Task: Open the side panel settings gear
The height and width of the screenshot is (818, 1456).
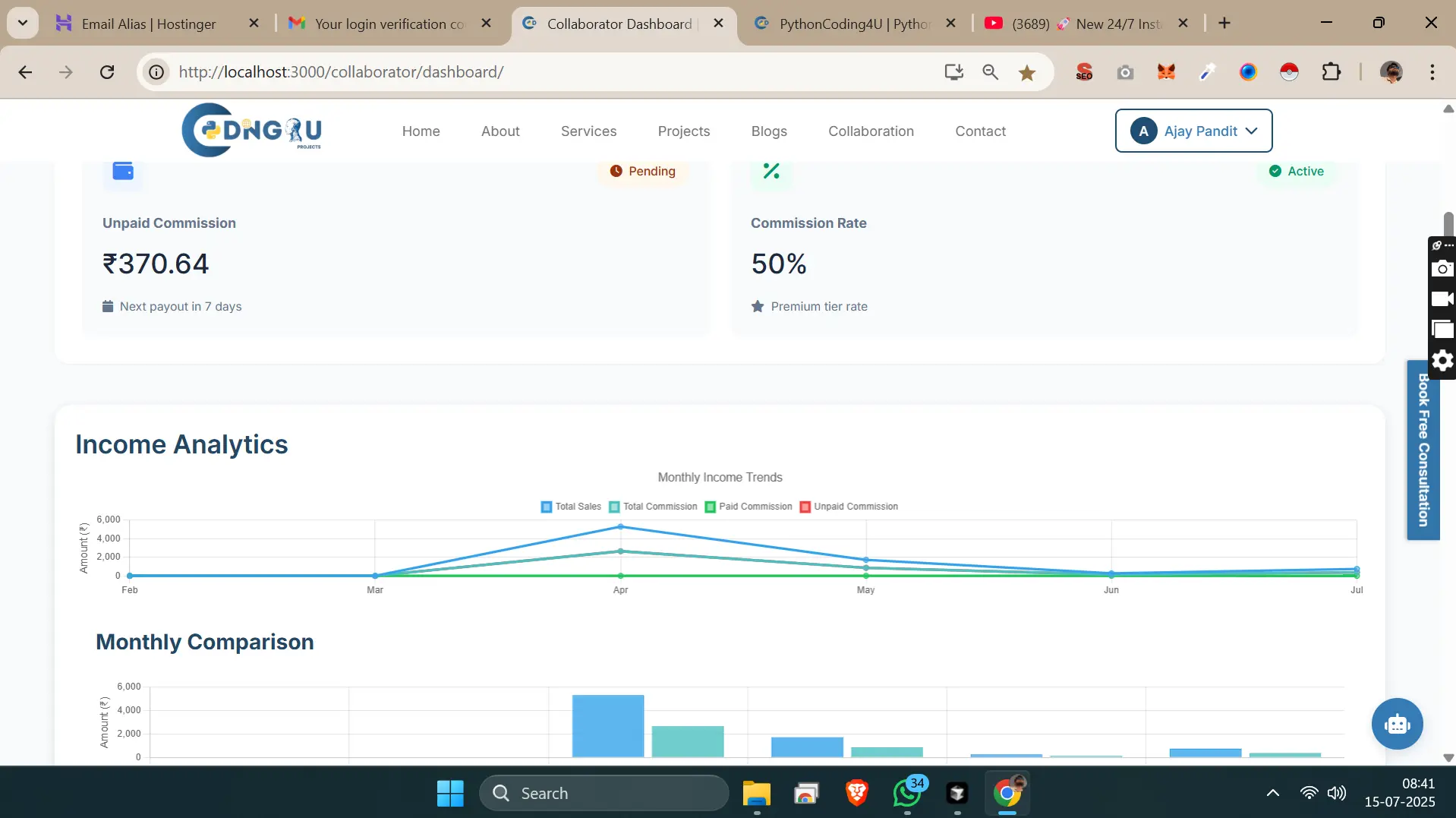Action: (1442, 360)
